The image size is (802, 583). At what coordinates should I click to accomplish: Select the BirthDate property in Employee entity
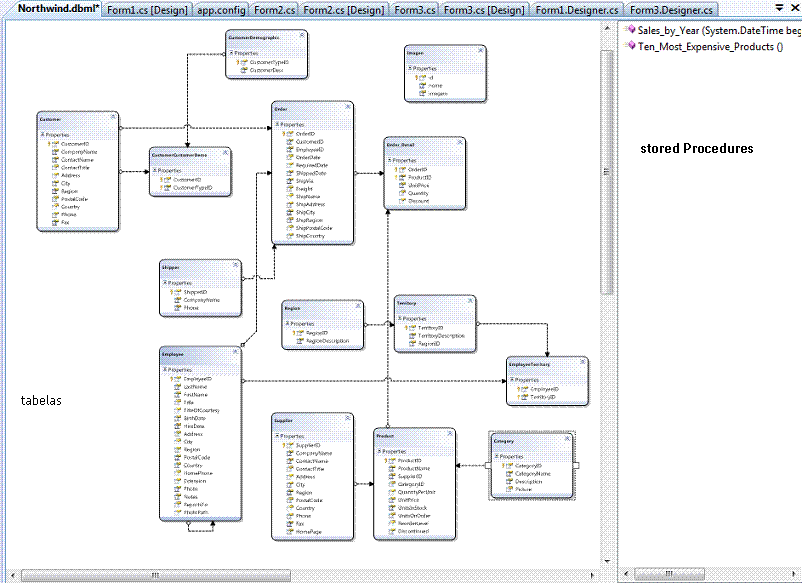(194, 418)
